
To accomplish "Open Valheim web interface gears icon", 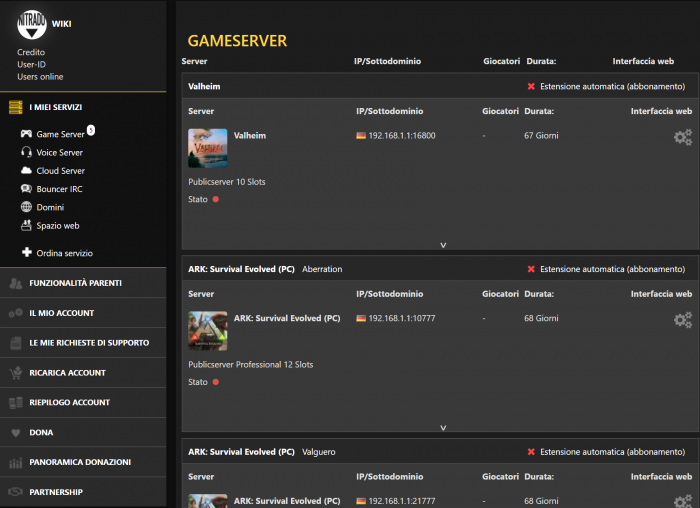I will pyautogui.click(x=683, y=137).
